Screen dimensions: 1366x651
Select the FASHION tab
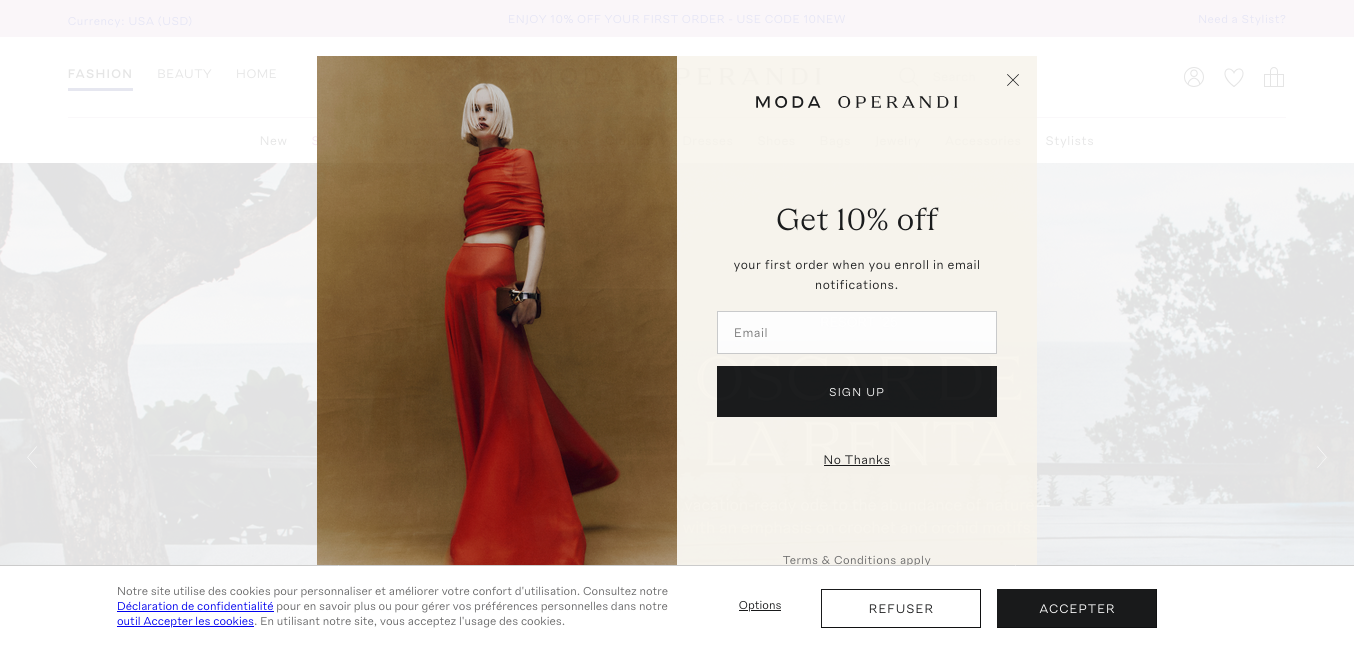(100, 74)
